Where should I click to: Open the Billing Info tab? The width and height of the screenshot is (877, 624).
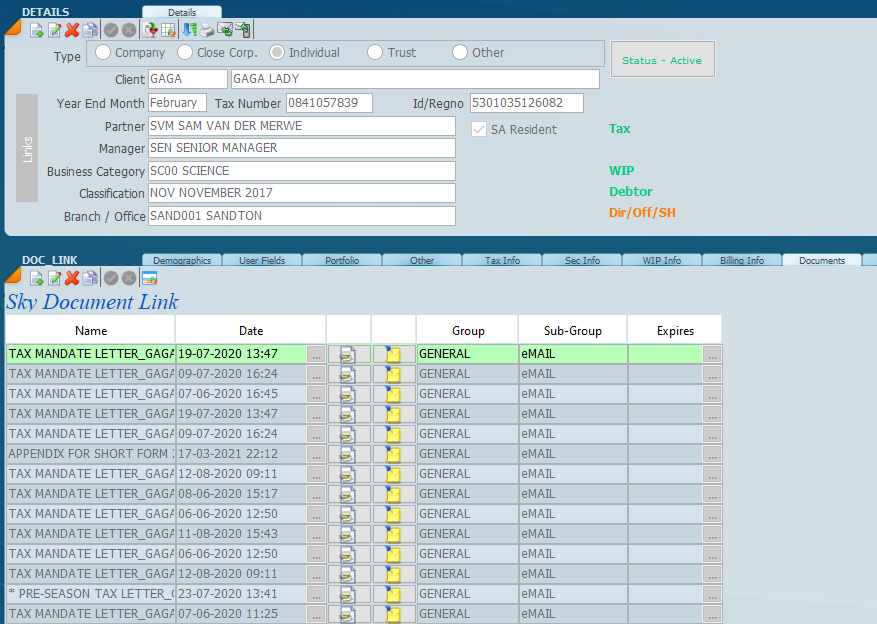(x=741, y=260)
